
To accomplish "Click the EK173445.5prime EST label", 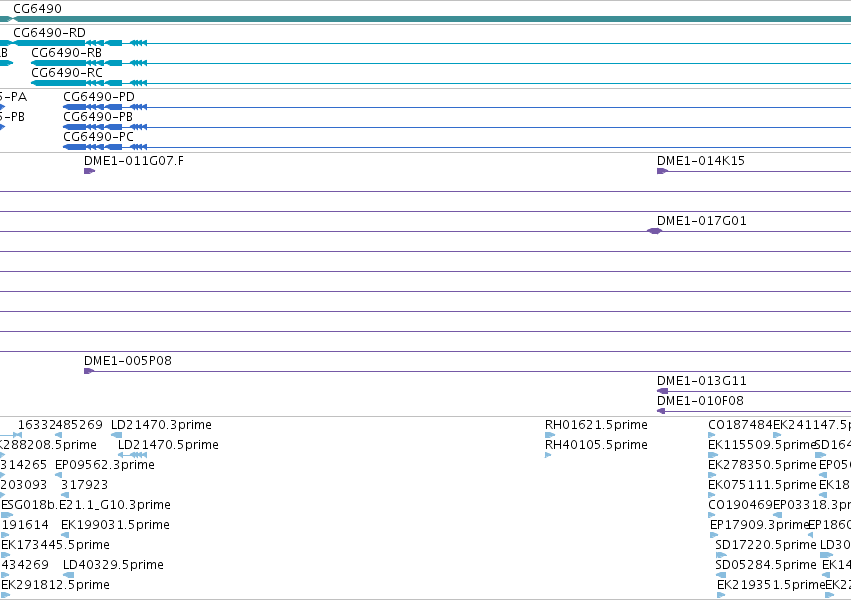I will tap(55, 545).
